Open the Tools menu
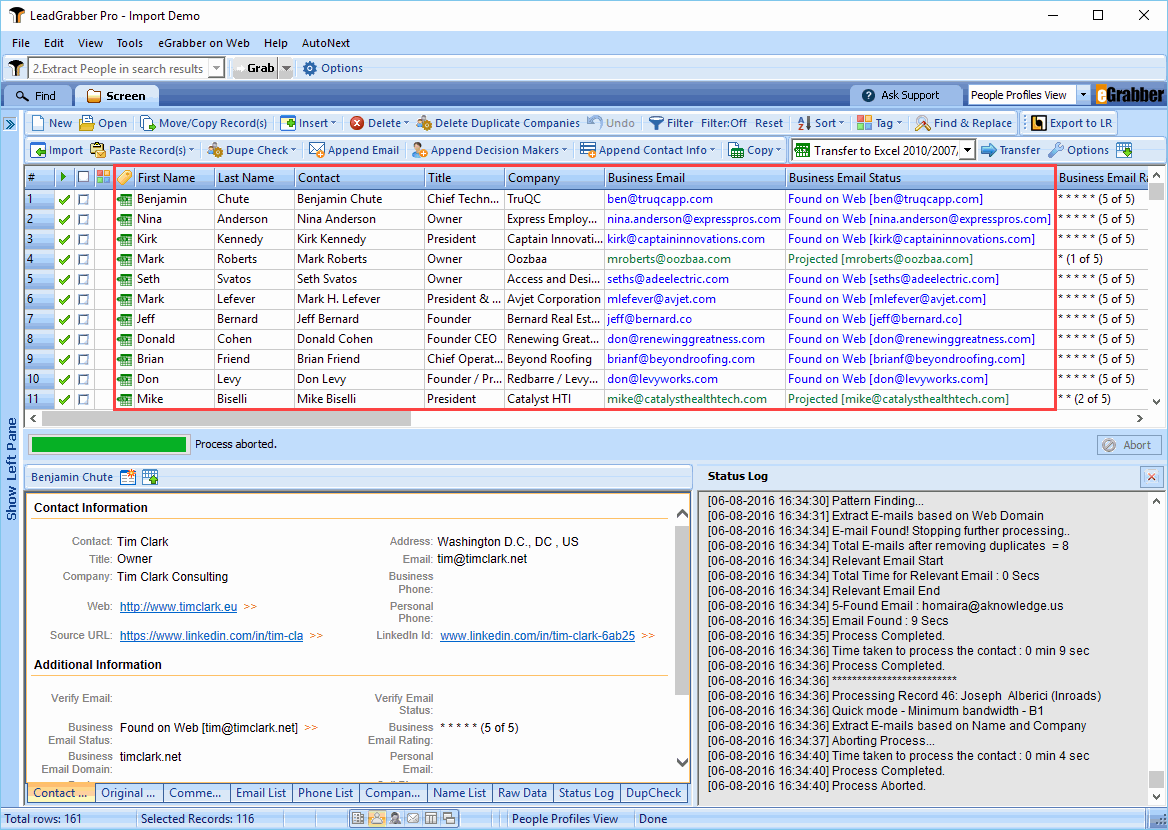Screen dimensions: 1168x830 tap(129, 43)
